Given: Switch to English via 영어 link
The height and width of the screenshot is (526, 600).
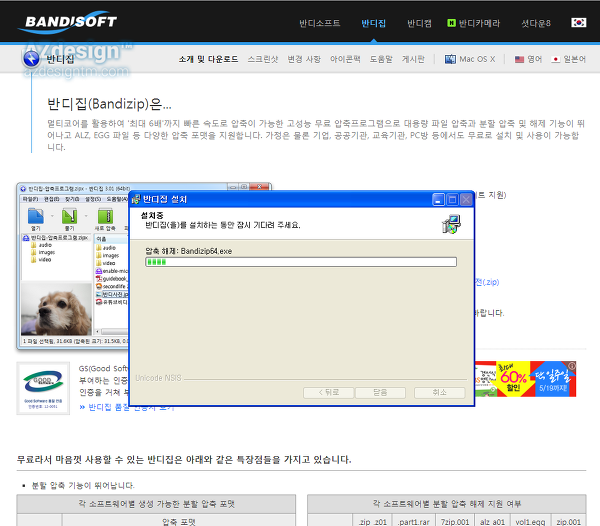Looking at the screenshot, I should point(535,59).
